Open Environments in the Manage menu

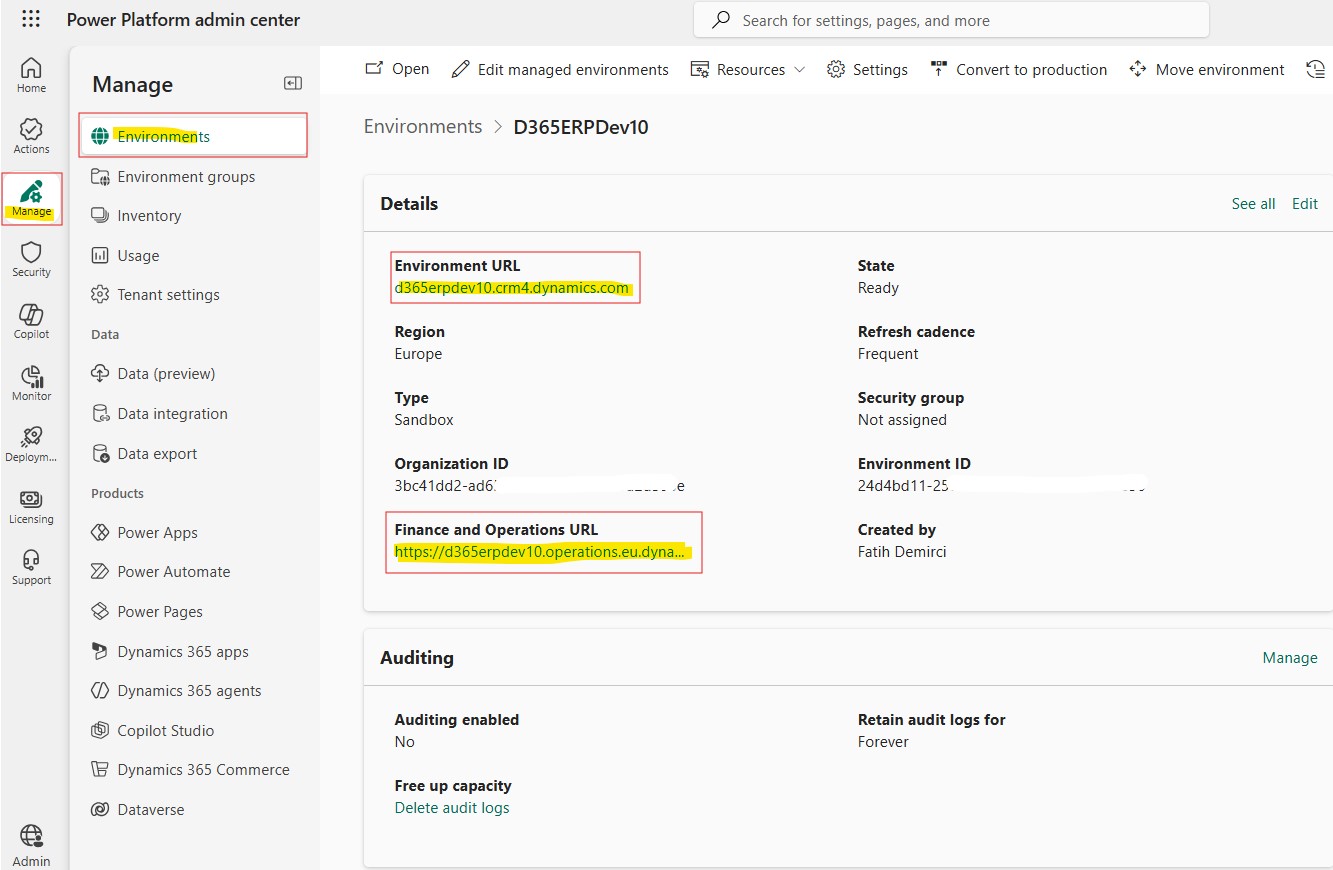click(x=193, y=136)
